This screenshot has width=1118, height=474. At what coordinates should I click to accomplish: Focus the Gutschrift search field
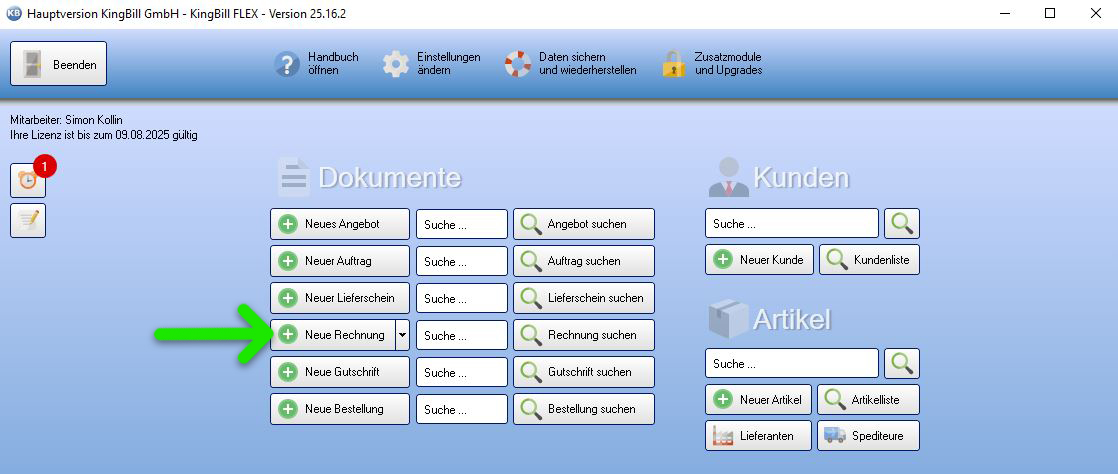point(462,373)
